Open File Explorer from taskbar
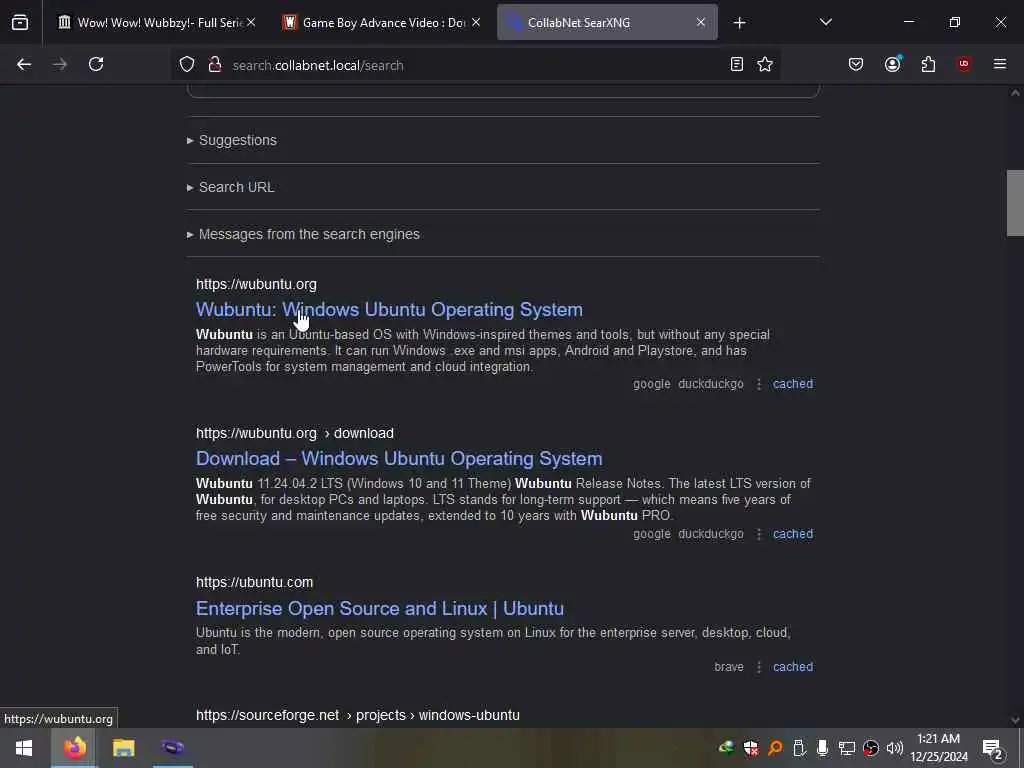Image resolution: width=1024 pixels, height=768 pixels. click(x=123, y=748)
